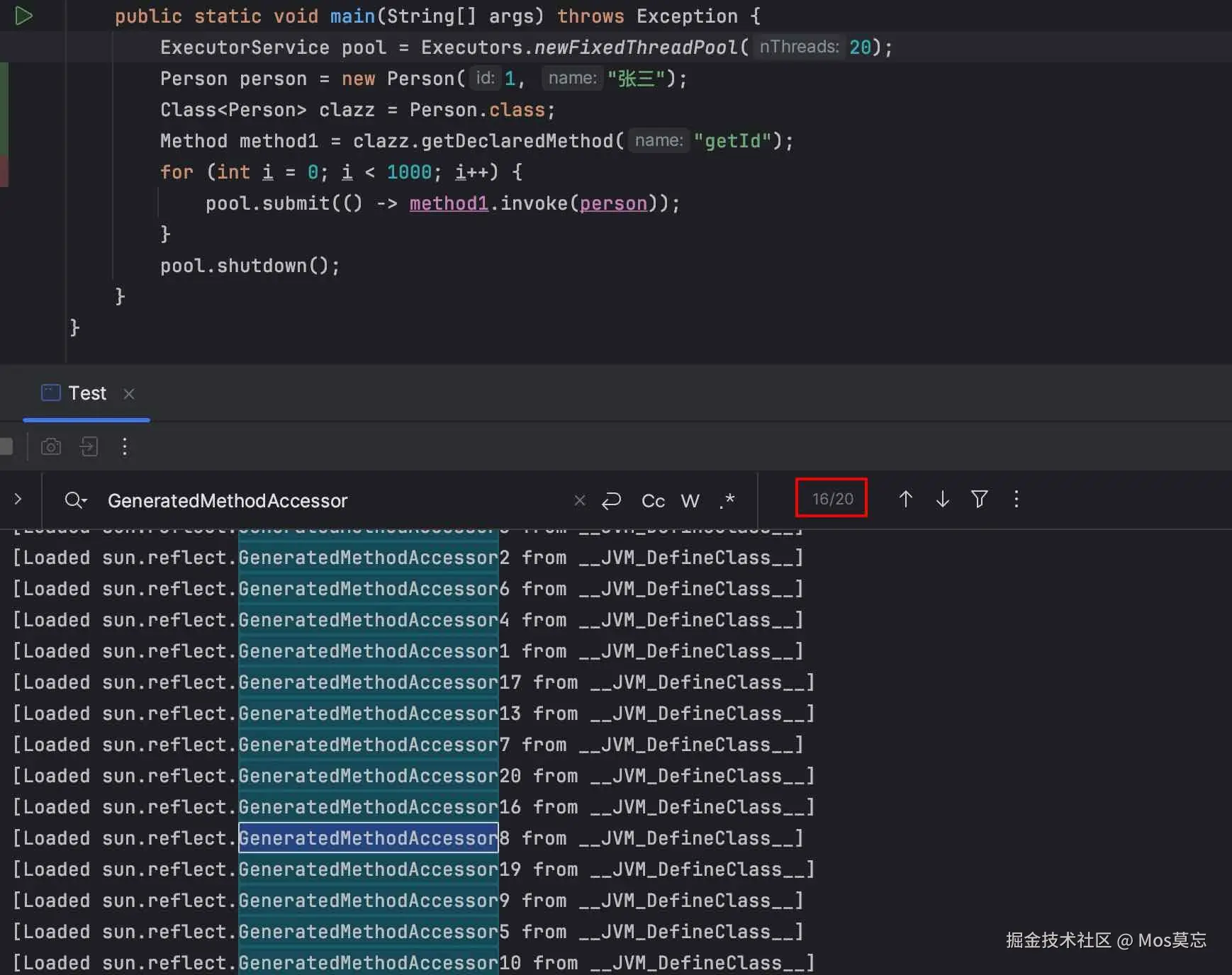Screen dimensions: 1232x975
Task: Click log line GeneratedMethodAccessor1 from
Action: (x=408, y=651)
